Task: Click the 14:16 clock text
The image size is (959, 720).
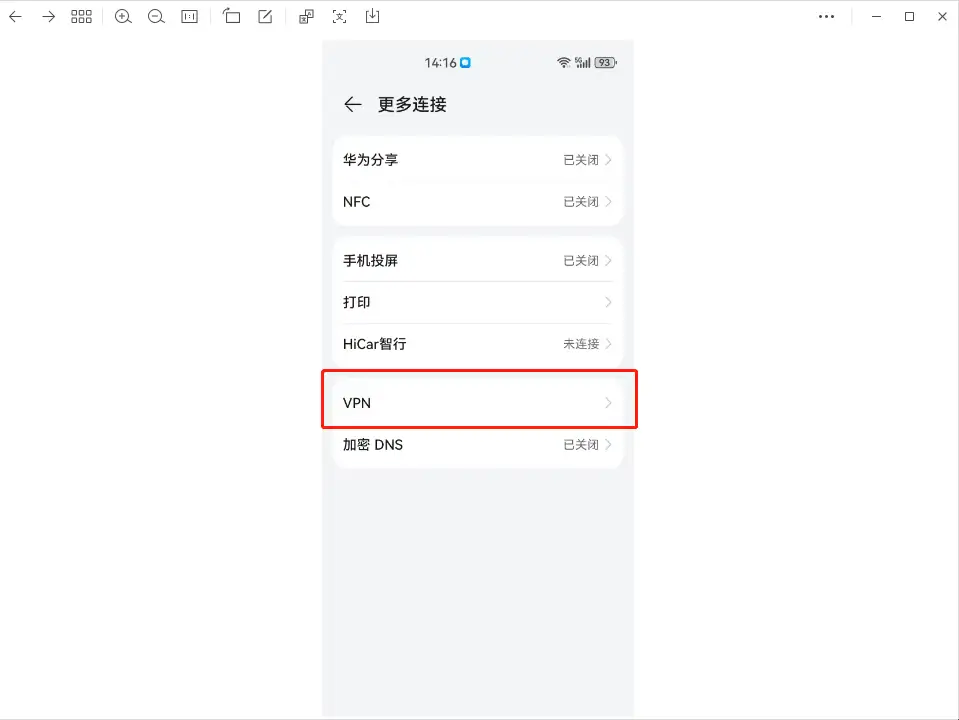Action: tap(440, 62)
